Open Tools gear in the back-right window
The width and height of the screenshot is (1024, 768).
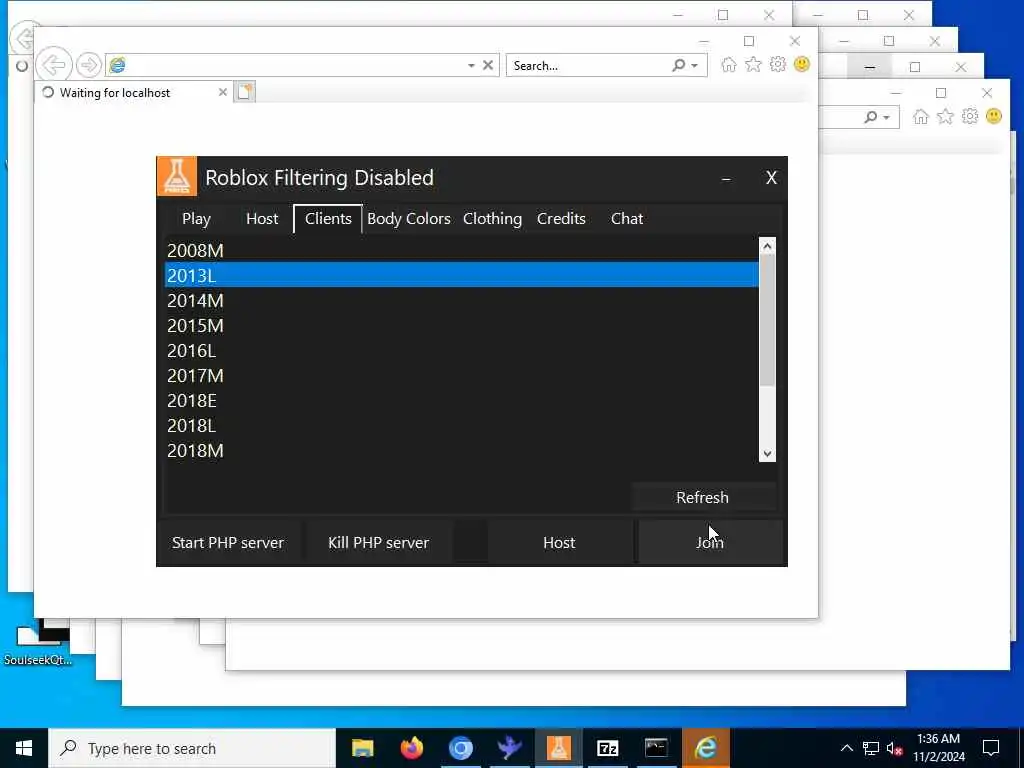(970, 116)
